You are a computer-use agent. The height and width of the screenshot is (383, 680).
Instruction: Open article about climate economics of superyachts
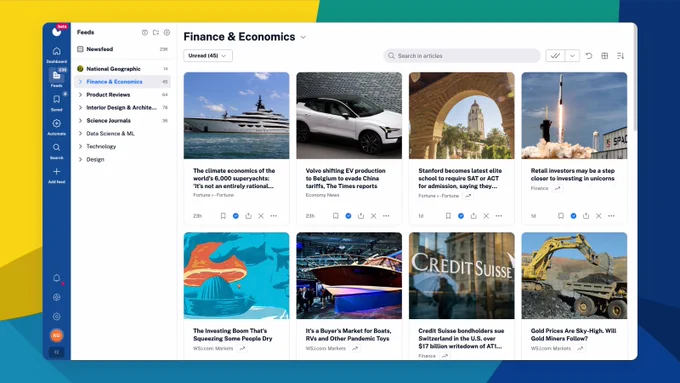point(234,178)
